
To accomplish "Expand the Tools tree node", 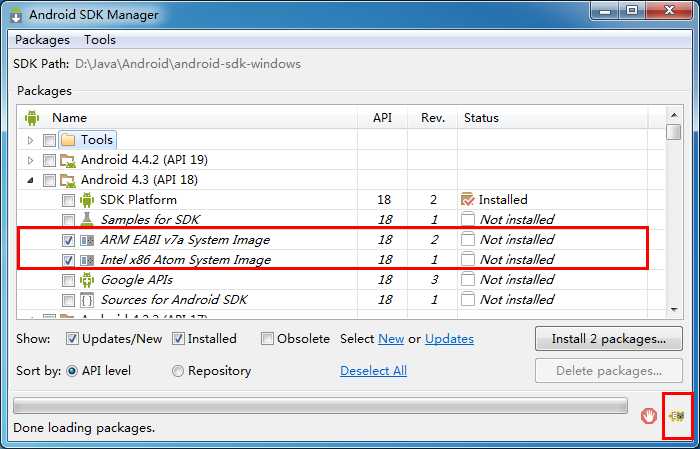I will [30, 141].
